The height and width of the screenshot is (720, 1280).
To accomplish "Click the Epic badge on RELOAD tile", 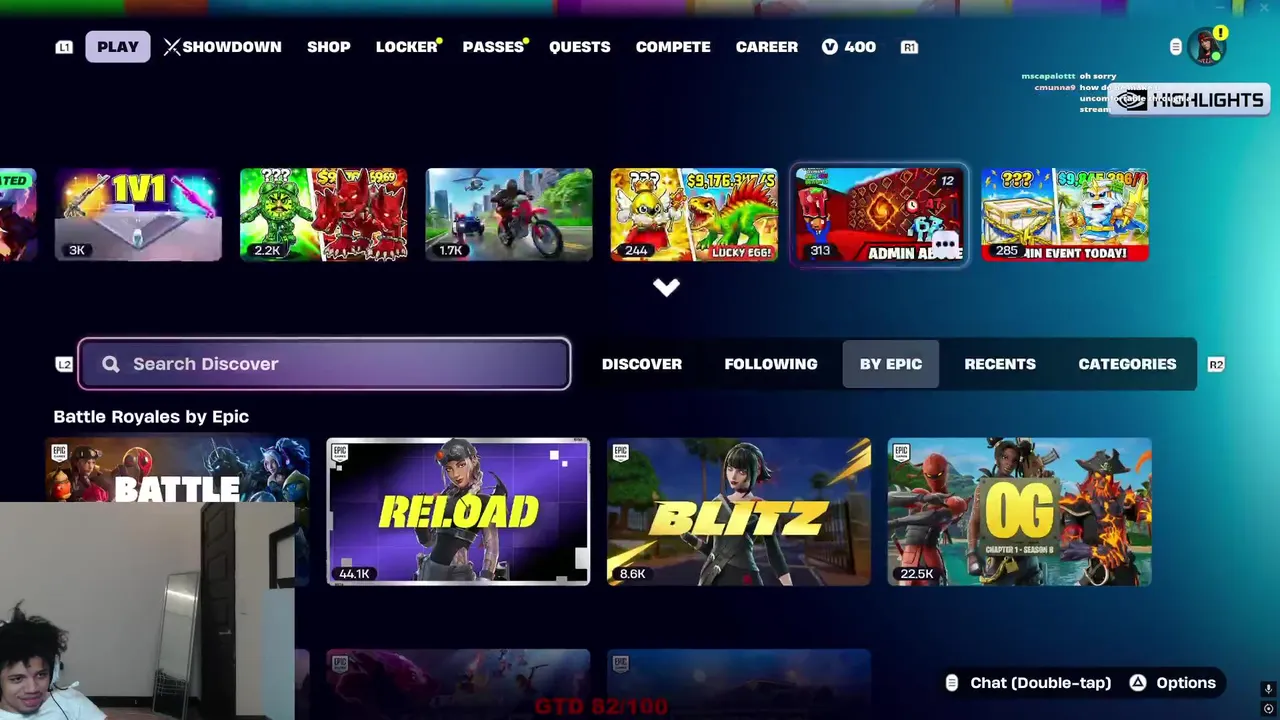I will pos(340,453).
